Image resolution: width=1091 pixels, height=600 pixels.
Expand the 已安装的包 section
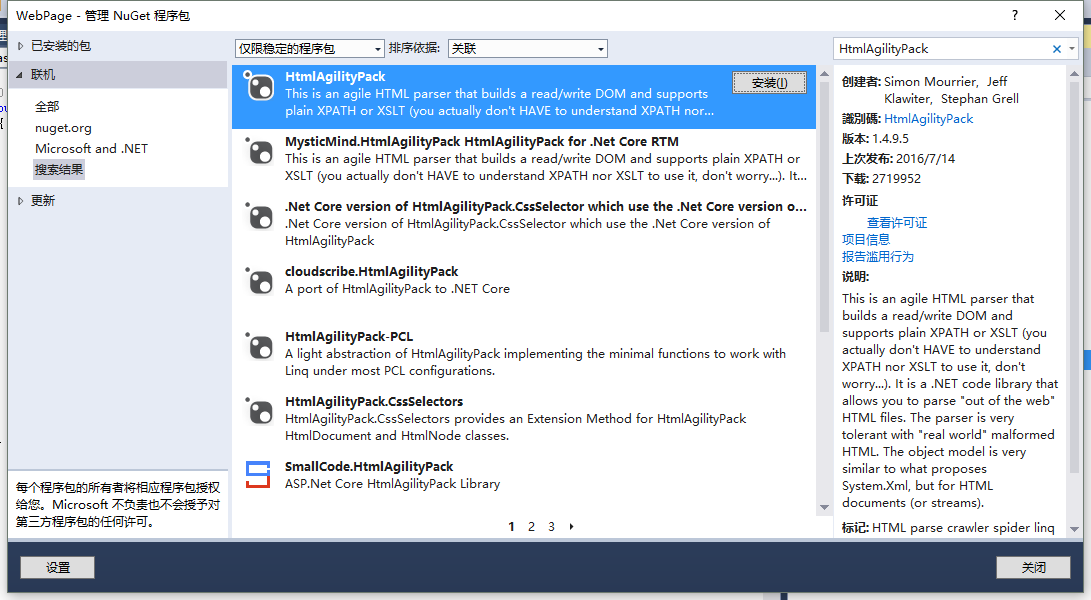click(20, 46)
